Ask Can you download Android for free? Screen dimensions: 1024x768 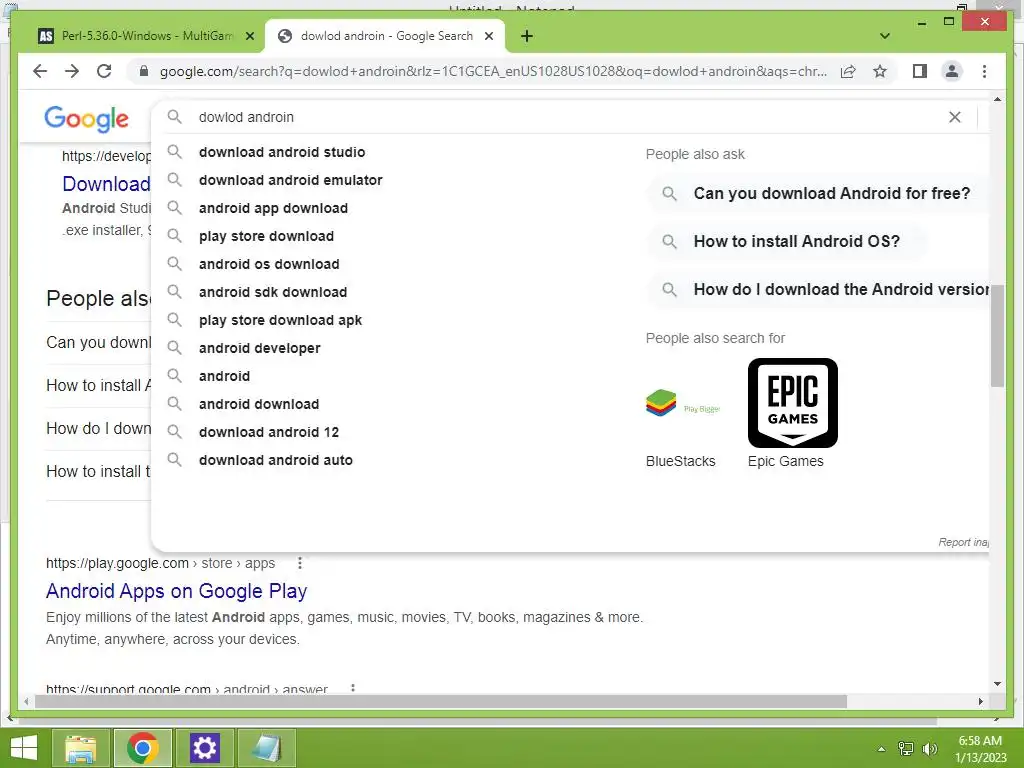pos(816,193)
